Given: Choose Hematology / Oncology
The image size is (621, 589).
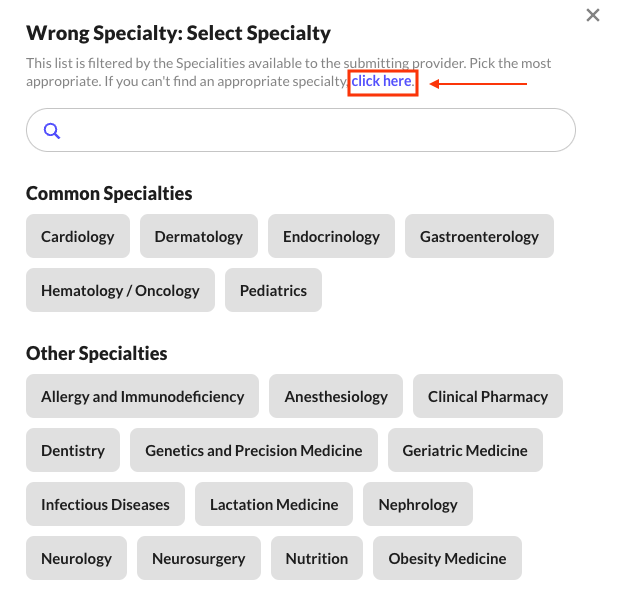Looking at the screenshot, I should pos(120,290).
